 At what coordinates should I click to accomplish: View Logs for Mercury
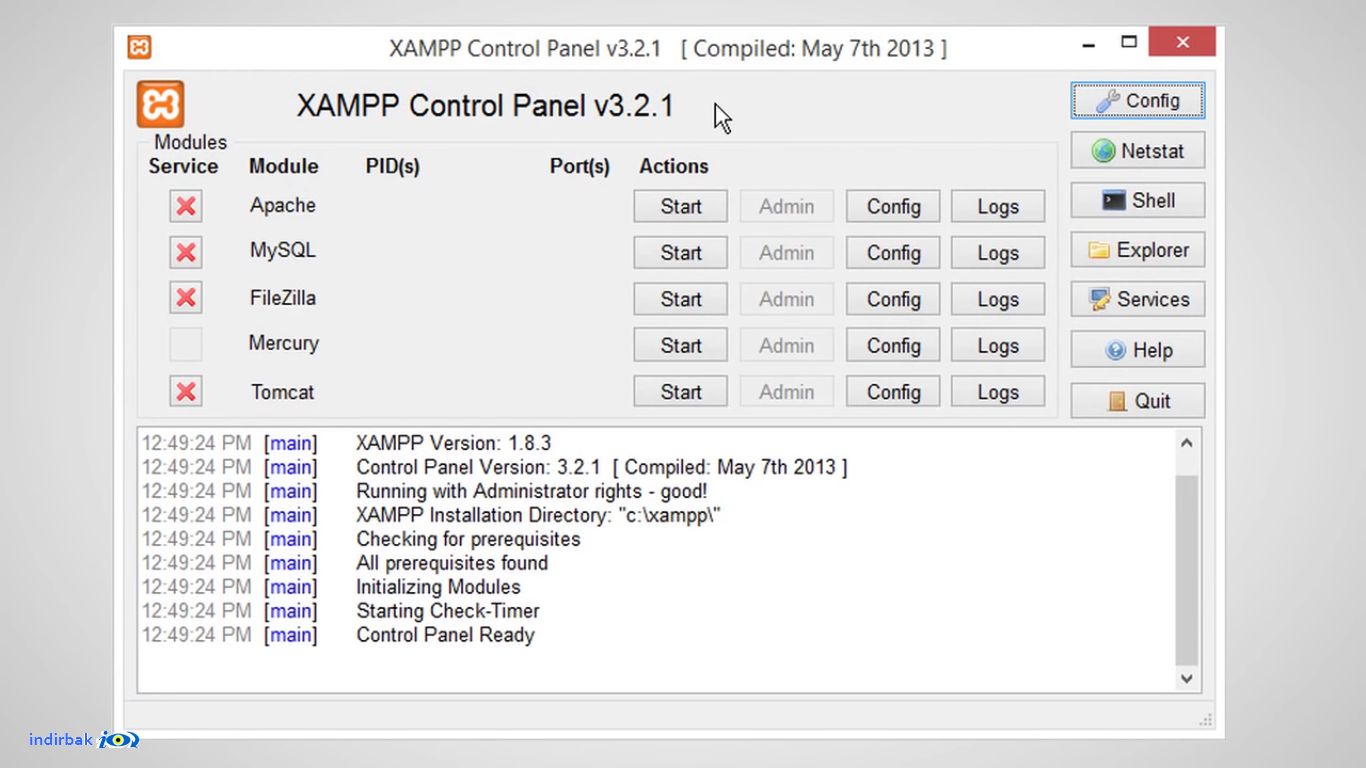click(x=998, y=346)
